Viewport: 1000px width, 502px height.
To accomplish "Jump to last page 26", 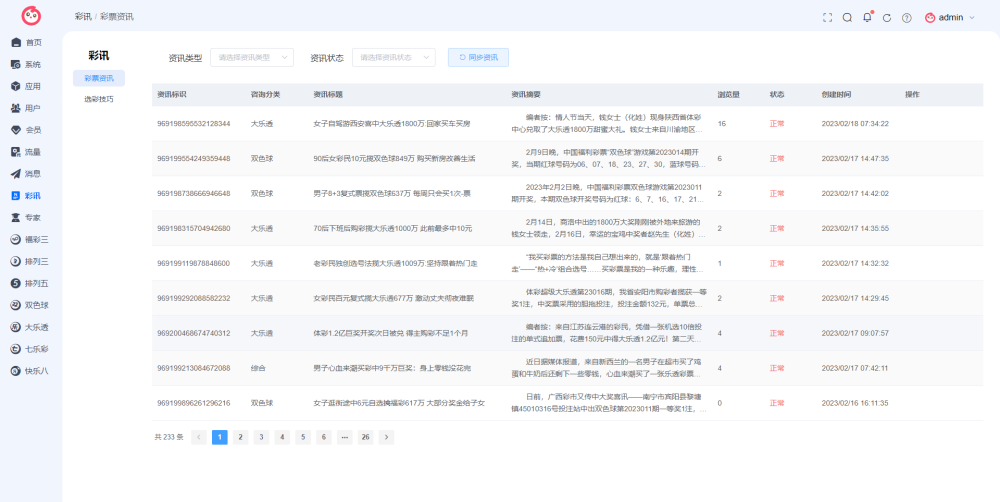I will pyautogui.click(x=365, y=437).
